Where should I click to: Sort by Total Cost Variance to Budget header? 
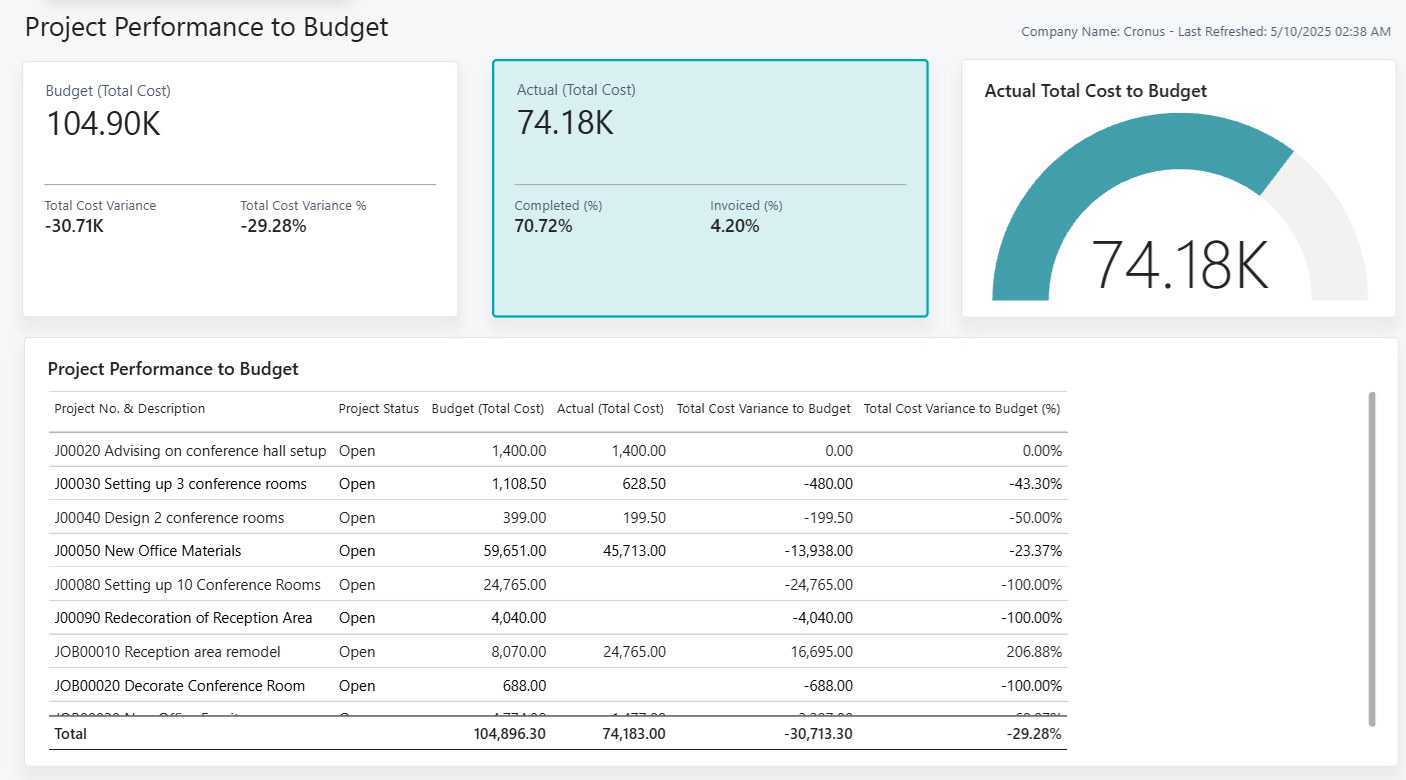[x=764, y=409]
